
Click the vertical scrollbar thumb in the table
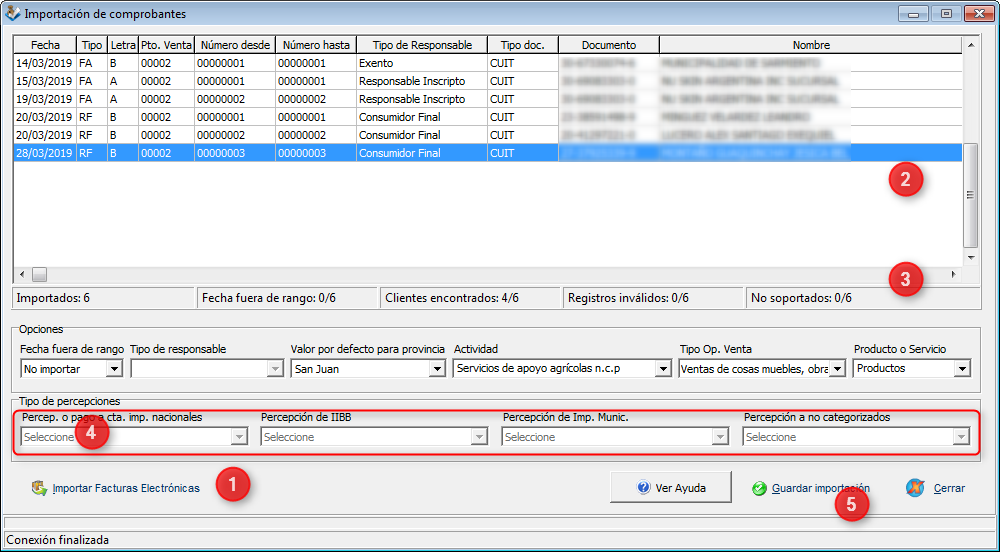pyautogui.click(x=970, y=195)
